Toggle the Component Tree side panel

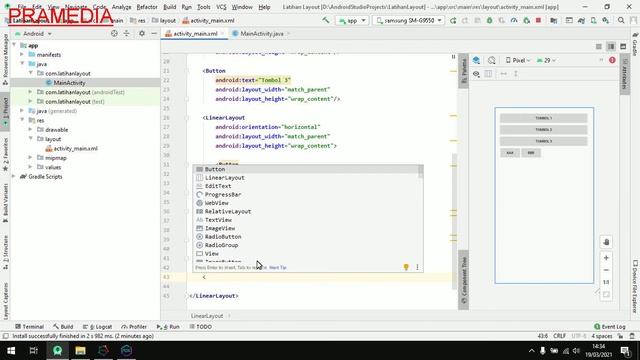coord(463,280)
